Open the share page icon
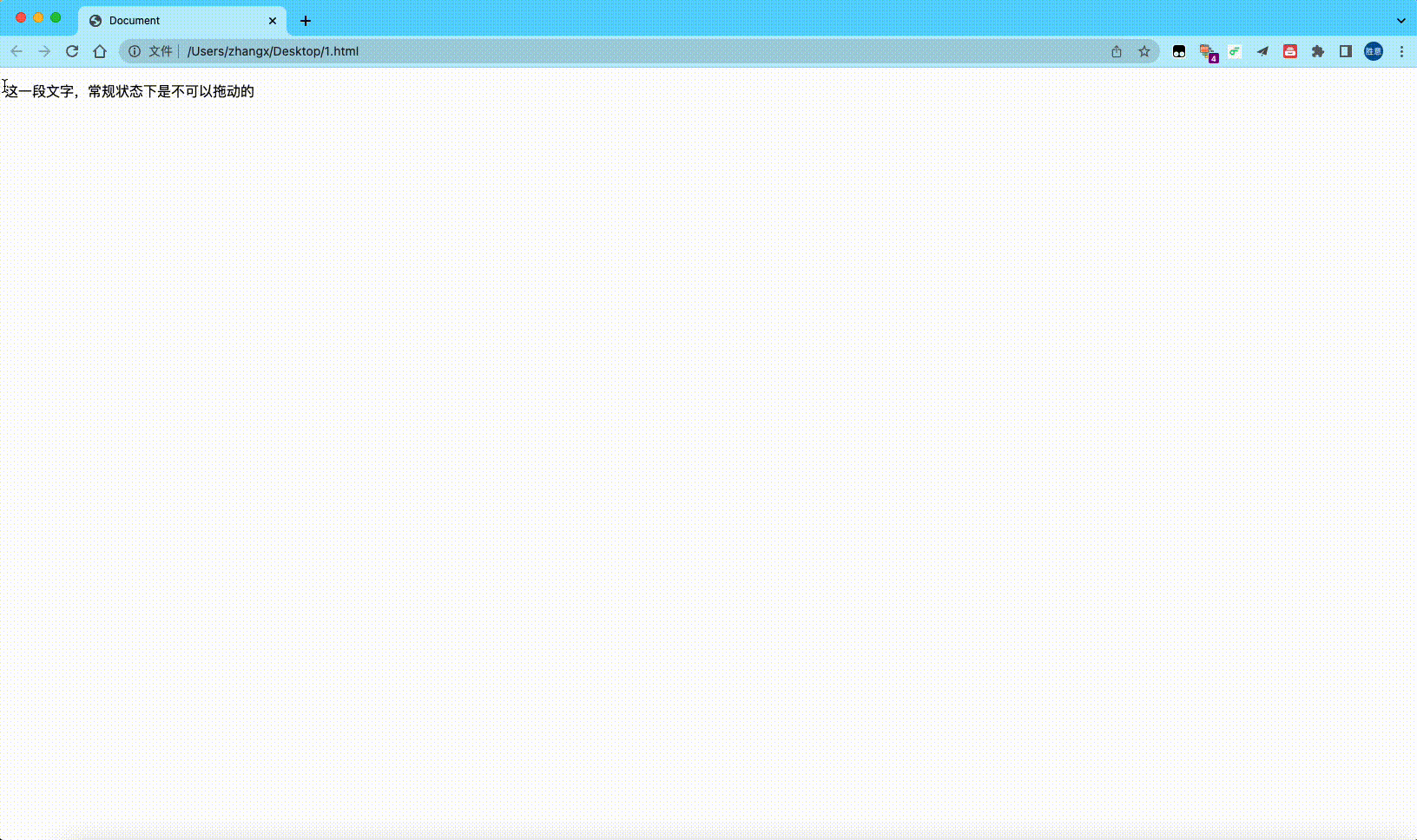The image size is (1417, 840). (x=1117, y=51)
